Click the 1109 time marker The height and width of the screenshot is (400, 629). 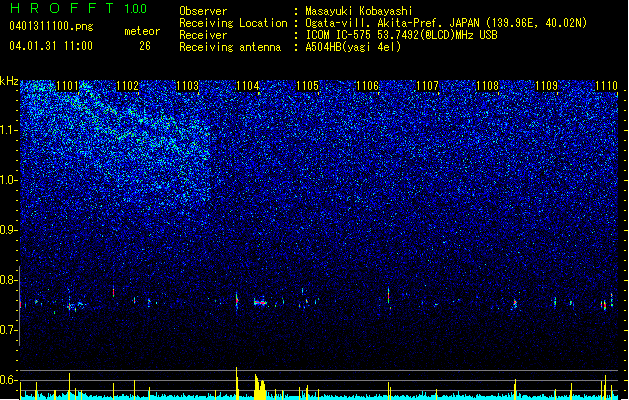[x=547, y=86]
